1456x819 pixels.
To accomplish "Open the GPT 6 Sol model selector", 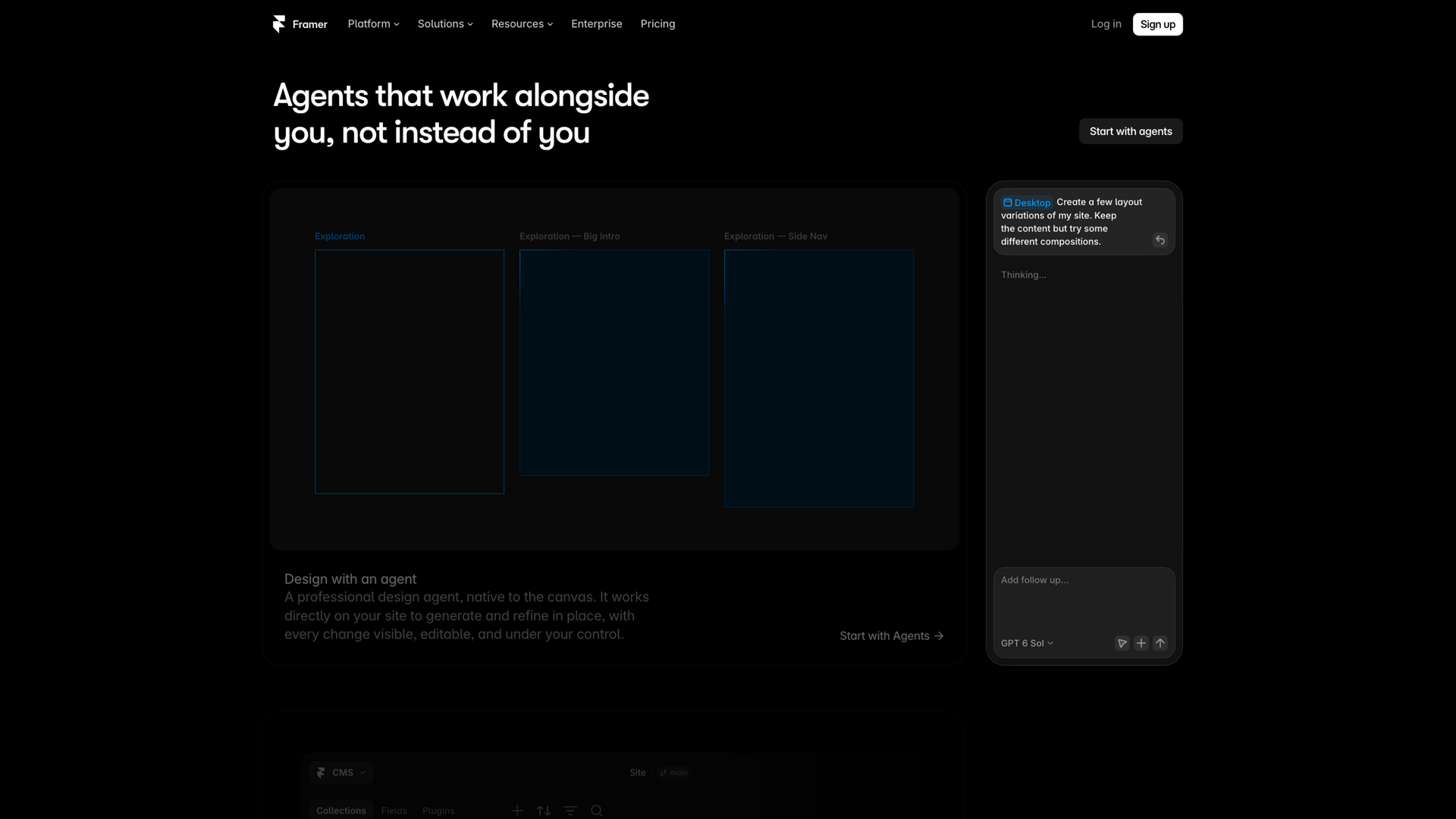I will coord(1027,643).
